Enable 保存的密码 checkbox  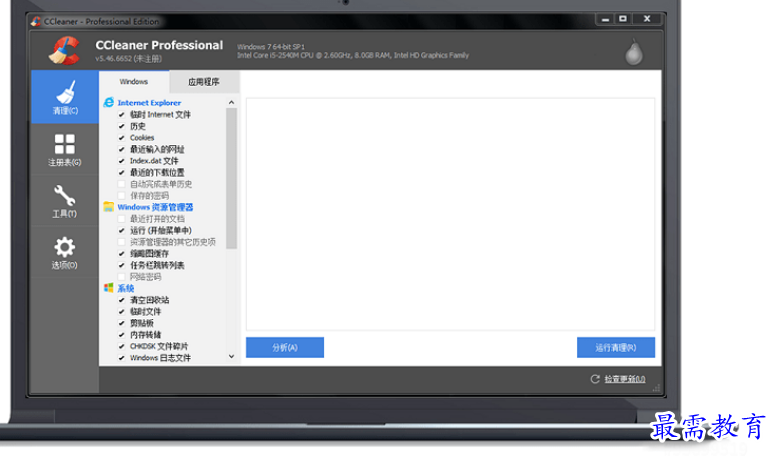pos(121,195)
